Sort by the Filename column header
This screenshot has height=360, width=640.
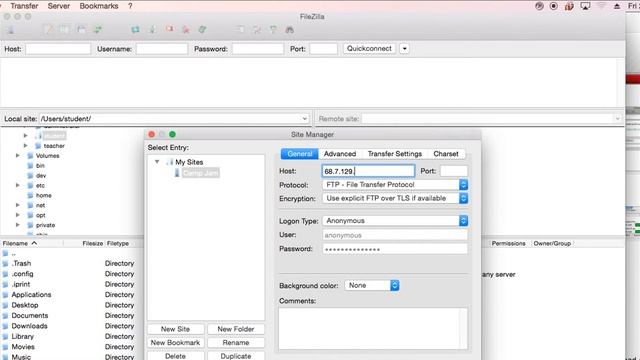click(x=15, y=243)
